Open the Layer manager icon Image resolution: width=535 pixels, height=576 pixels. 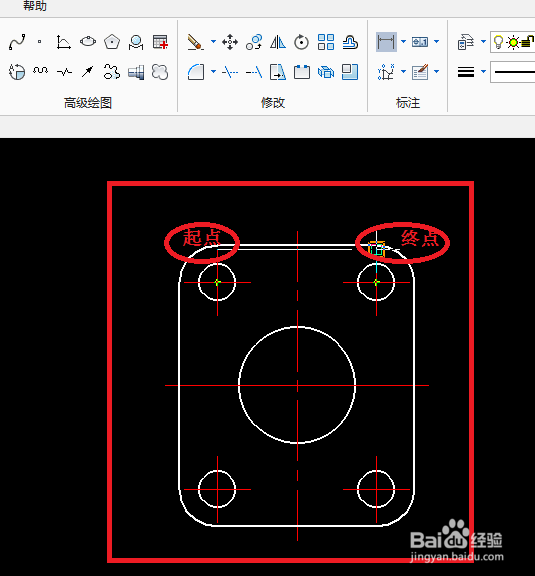pyautogui.click(x=466, y=42)
